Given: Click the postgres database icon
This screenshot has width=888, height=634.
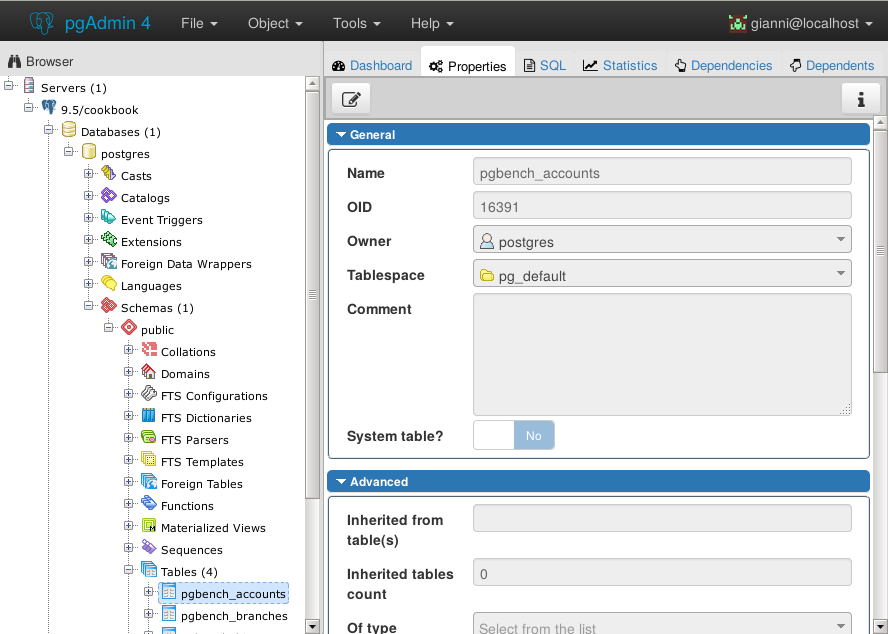Looking at the screenshot, I should 89,152.
